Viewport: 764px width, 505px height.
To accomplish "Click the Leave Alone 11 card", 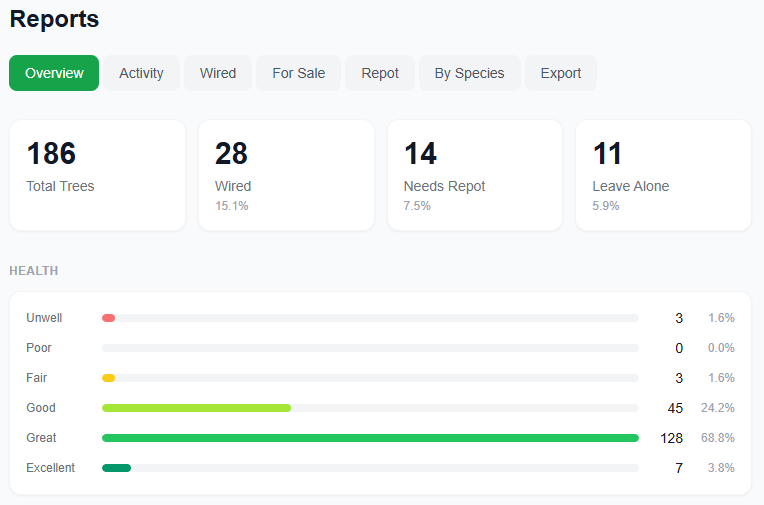I will (664, 175).
